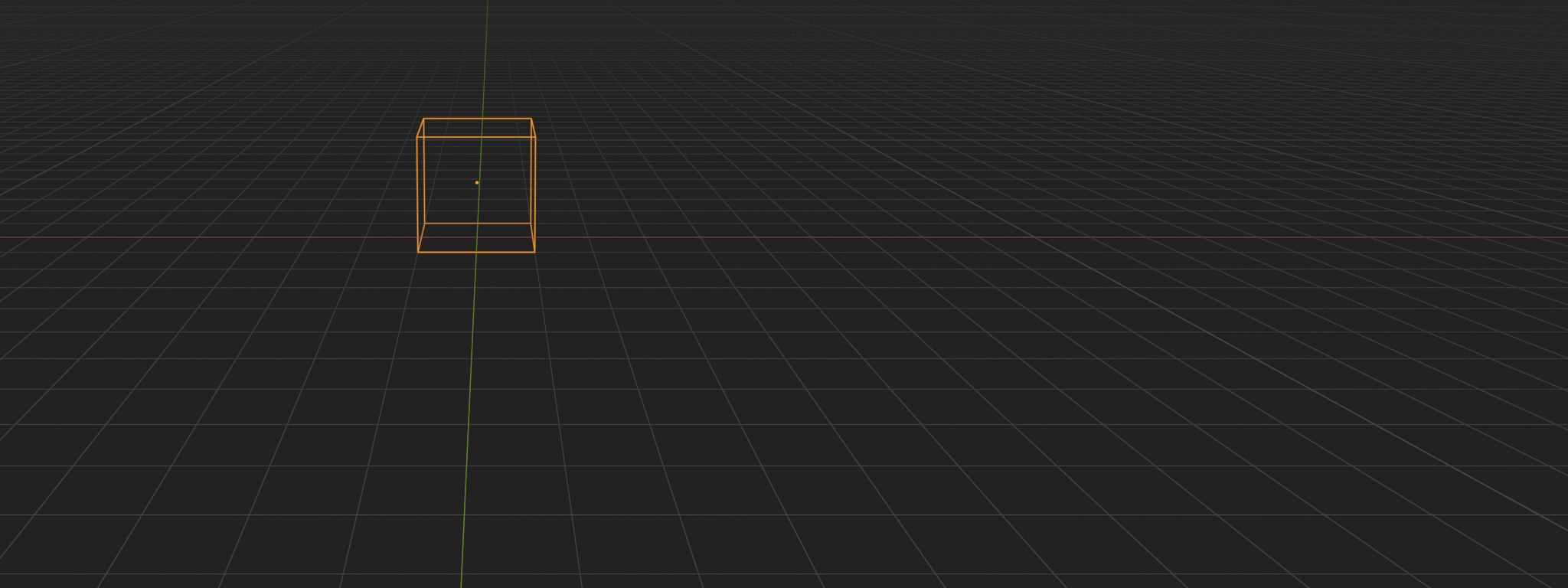This screenshot has height=588, width=1568.
Task: Click the cube's back bottom-left corner
Action: click(425, 224)
